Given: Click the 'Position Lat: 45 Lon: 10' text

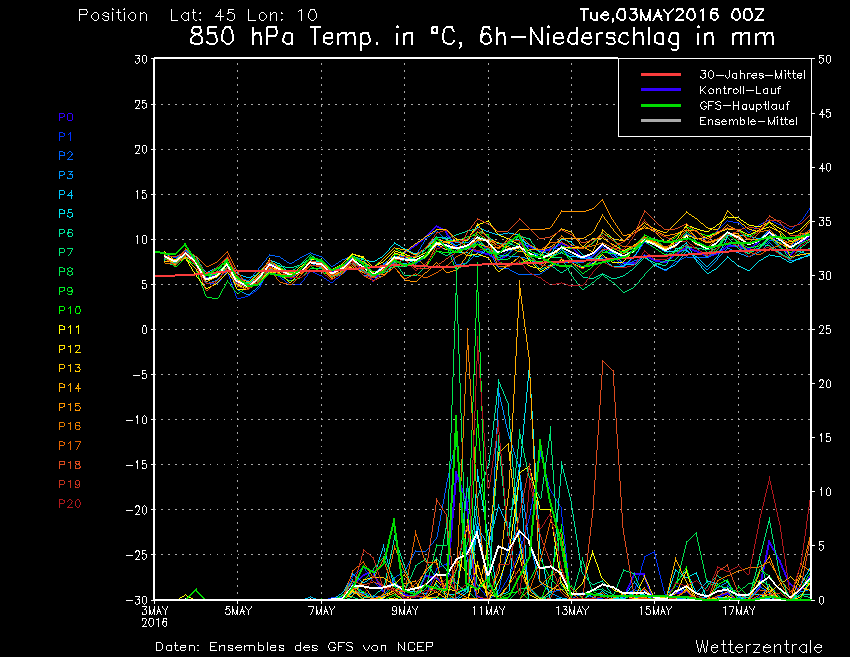Looking at the screenshot, I should click(198, 15).
